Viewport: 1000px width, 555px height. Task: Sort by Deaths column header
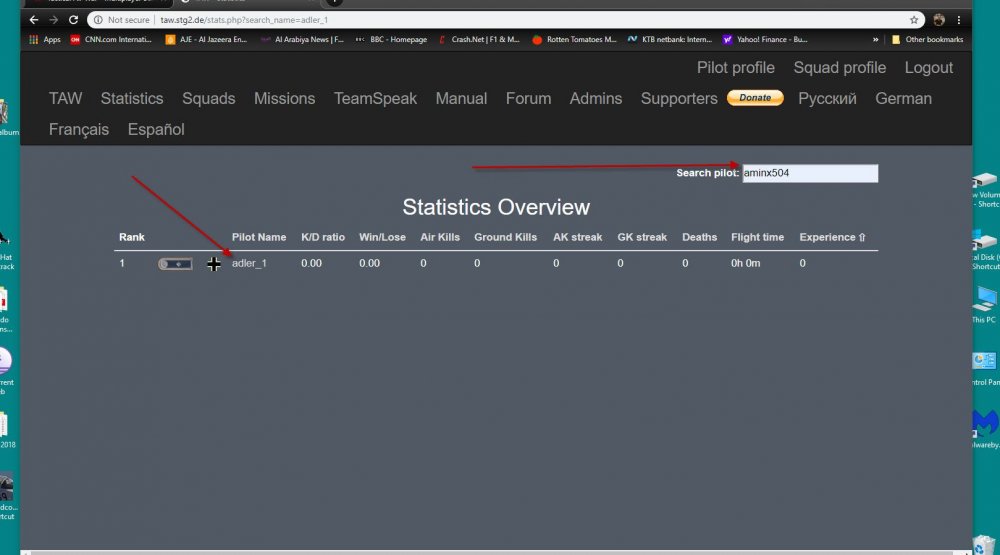(700, 237)
